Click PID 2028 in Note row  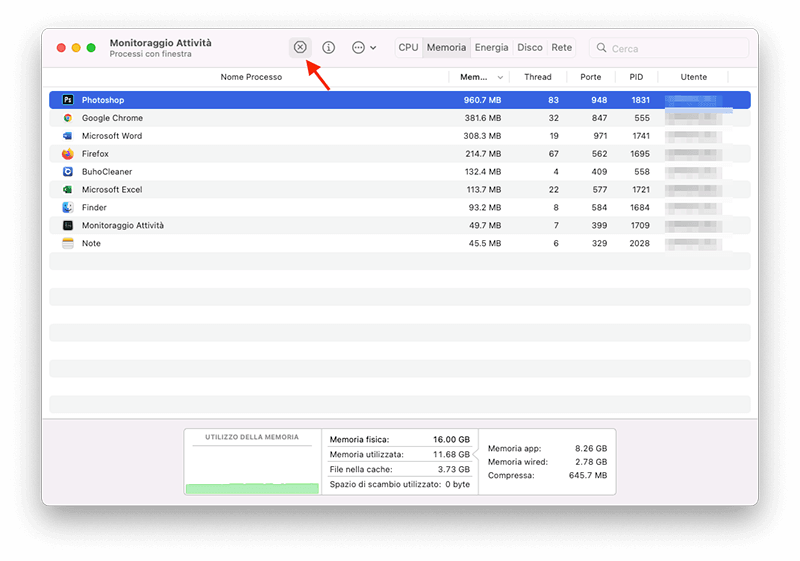coord(639,243)
